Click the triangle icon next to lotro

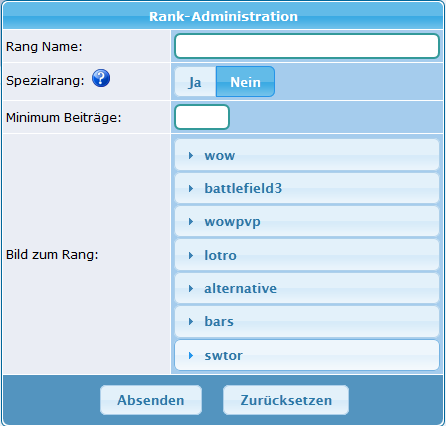191,256
